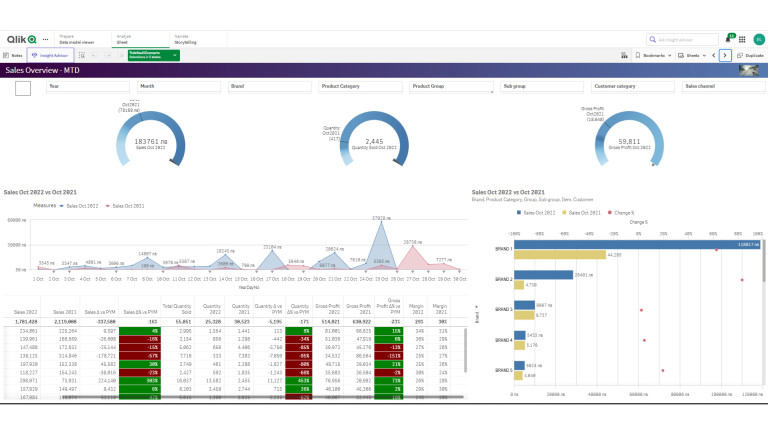The image size is (768, 432).
Task: Go to the next sheet arrow
Action: point(726,56)
